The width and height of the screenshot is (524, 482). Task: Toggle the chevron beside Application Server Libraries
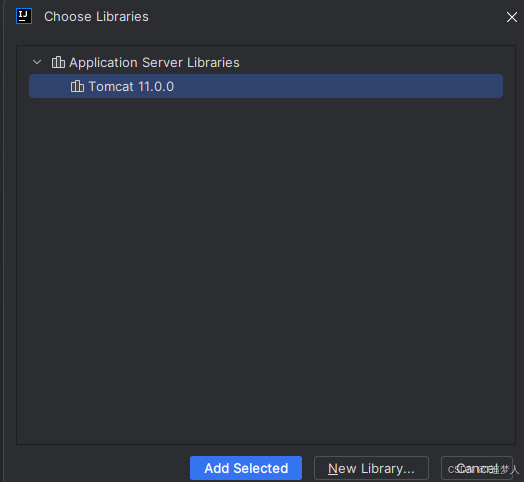37,62
